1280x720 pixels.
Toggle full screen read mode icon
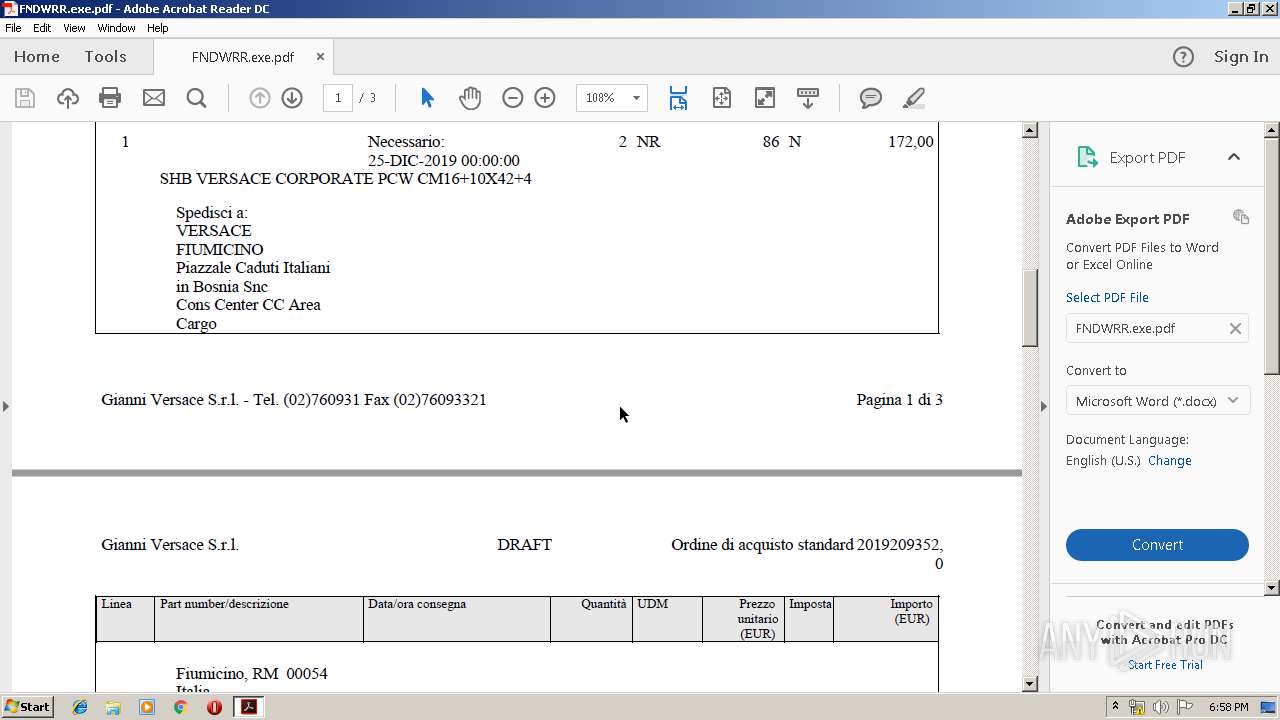pyautogui.click(x=765, y=98)
